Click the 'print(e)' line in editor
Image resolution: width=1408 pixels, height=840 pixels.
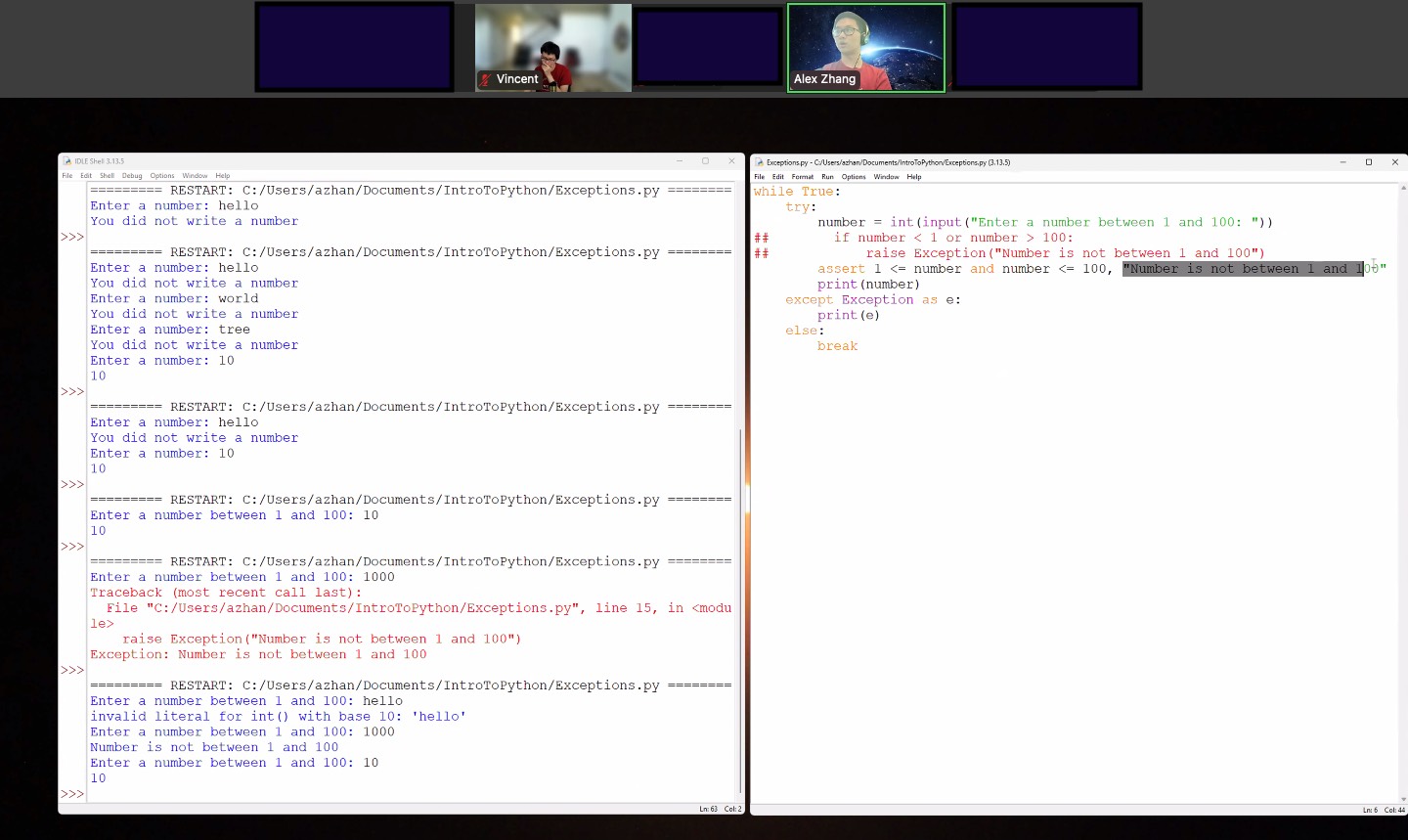pyautogui.click(x=849, y=315)
